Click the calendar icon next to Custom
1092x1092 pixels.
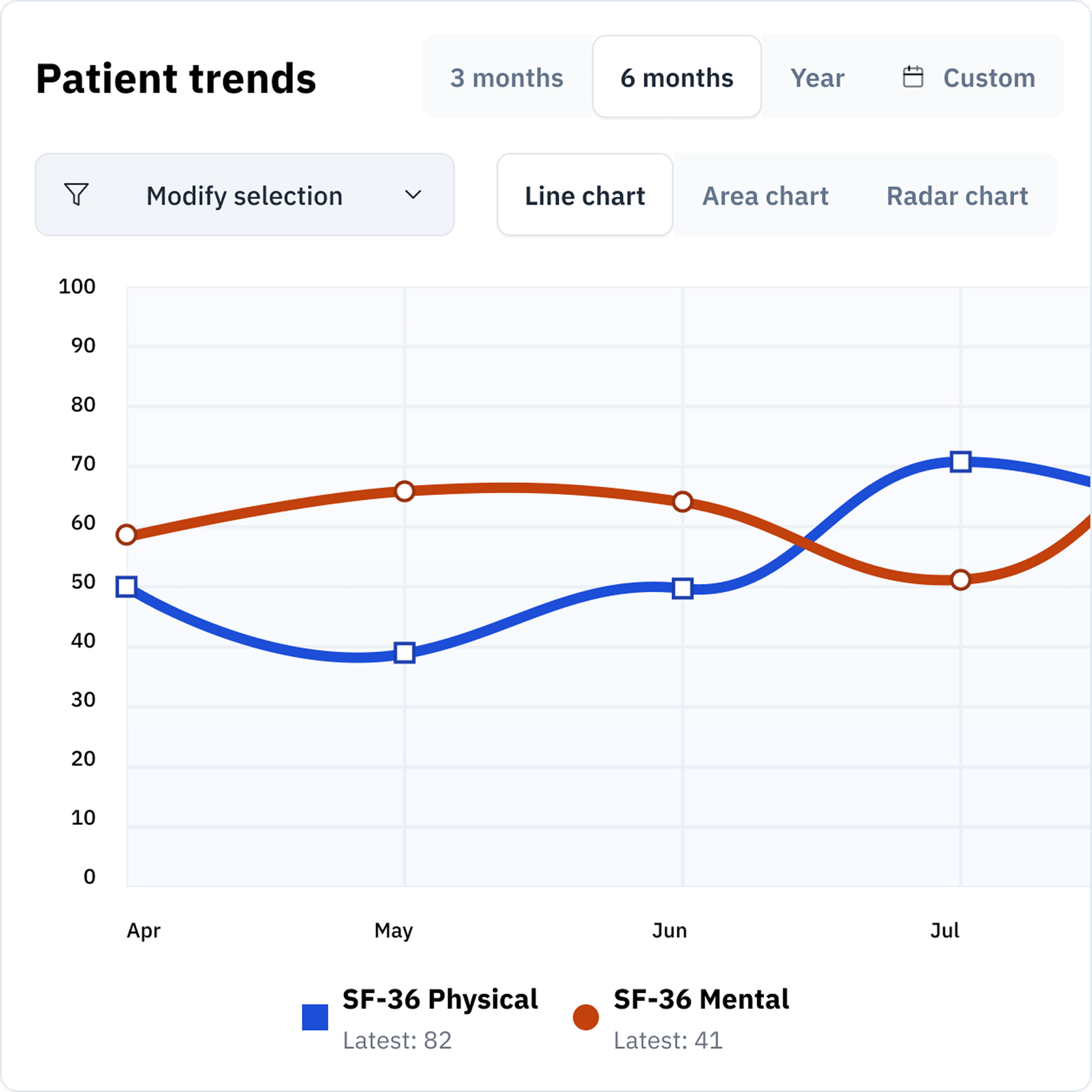[x=912, y=76]
